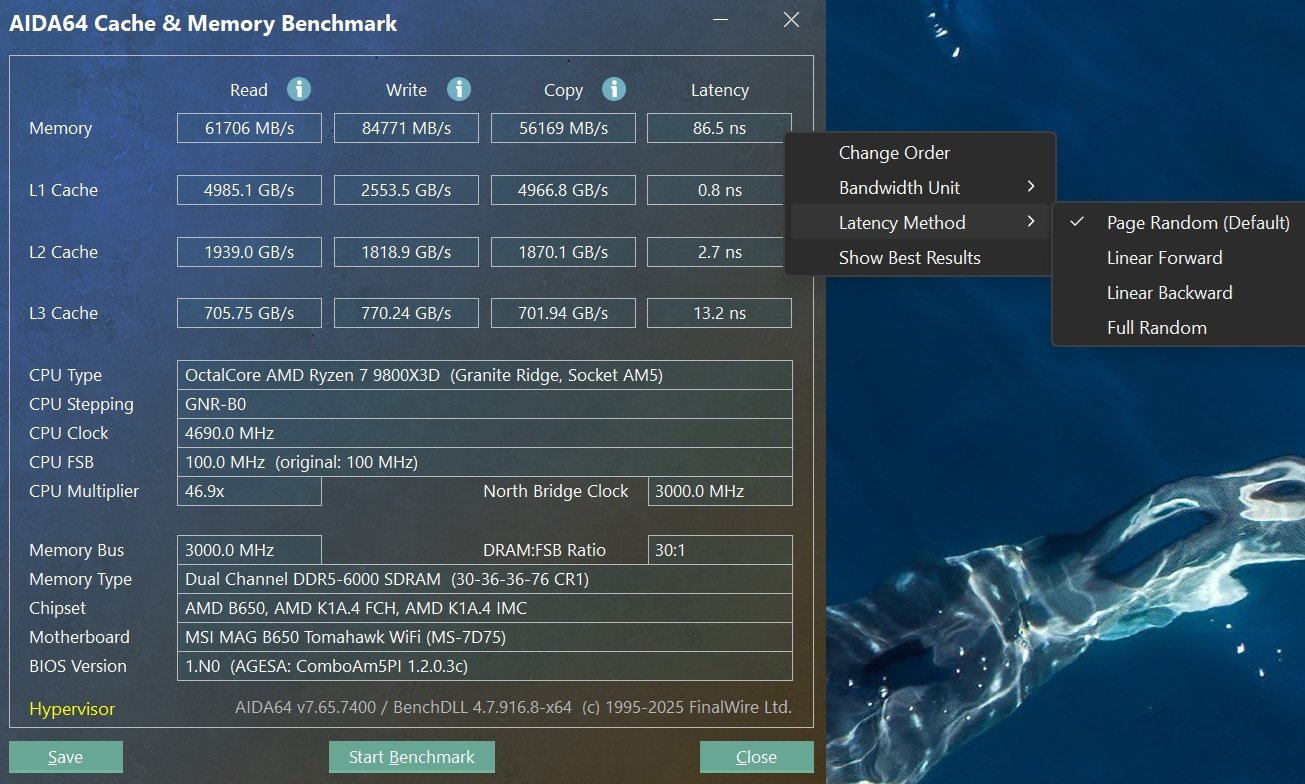
Task: Open the Read info icon
Action: point(299,89)
